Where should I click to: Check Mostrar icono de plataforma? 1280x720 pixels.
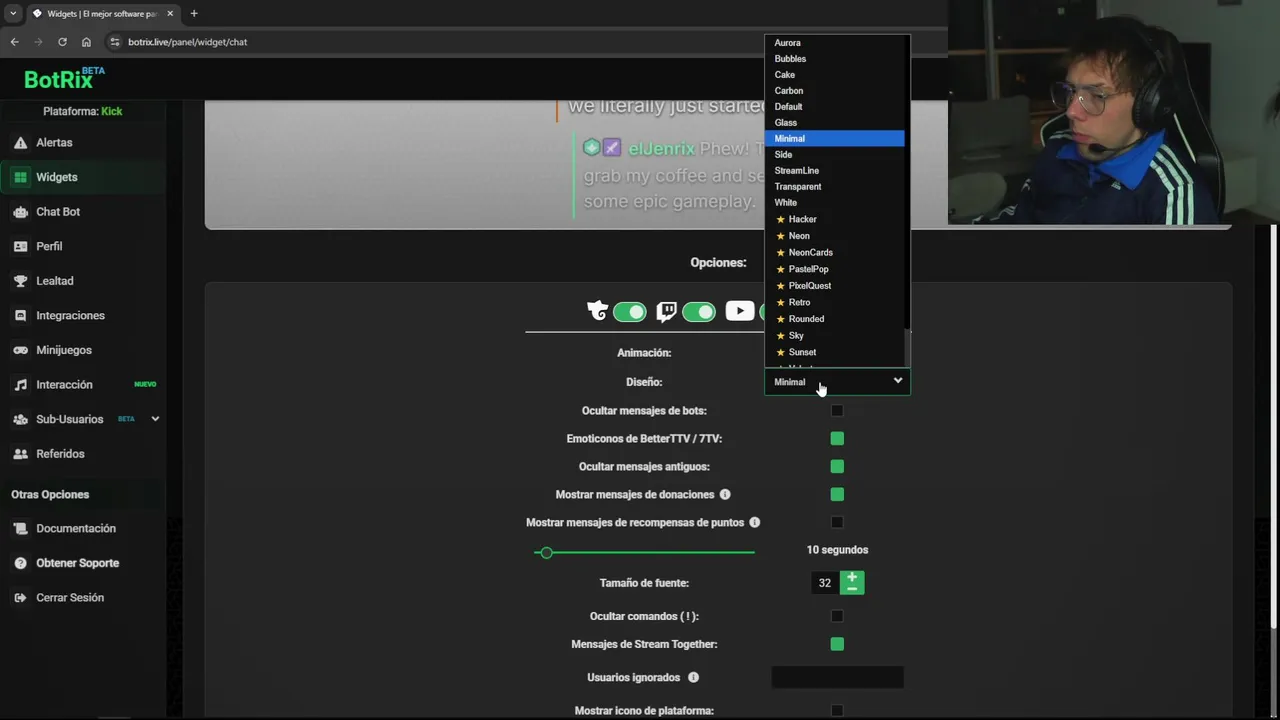tap(837, 710)
